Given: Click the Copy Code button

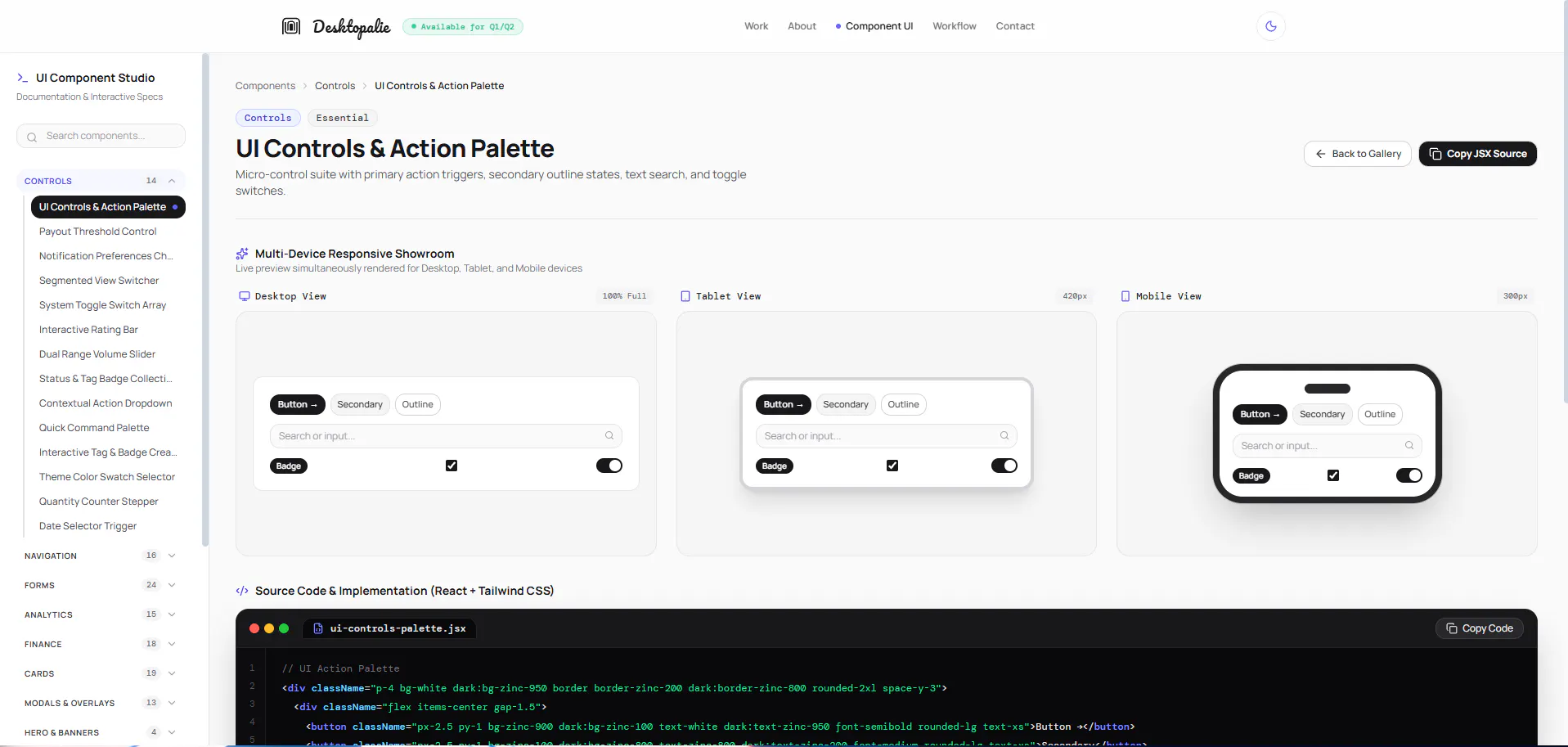Looking at the screenshot, I should point(1480,628).
